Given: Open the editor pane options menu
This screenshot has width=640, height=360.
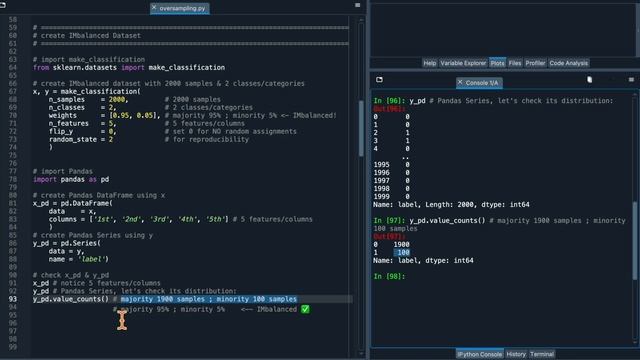Looking at the screenshot, I should [x=358, y=5].
